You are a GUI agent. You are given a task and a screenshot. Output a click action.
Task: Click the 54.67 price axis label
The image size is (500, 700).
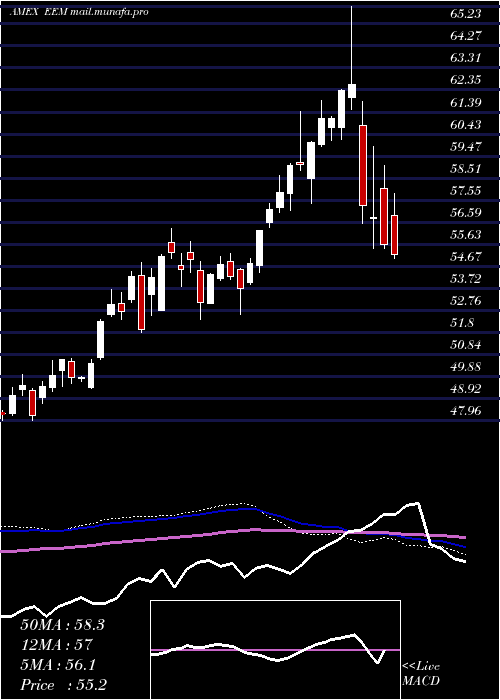pyautogui.click(x=466, y=256)
